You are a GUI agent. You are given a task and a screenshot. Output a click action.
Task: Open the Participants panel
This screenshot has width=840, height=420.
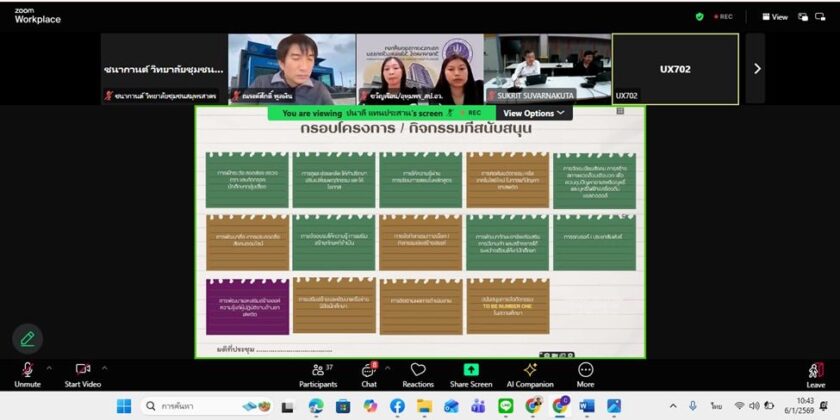[317, 372]
